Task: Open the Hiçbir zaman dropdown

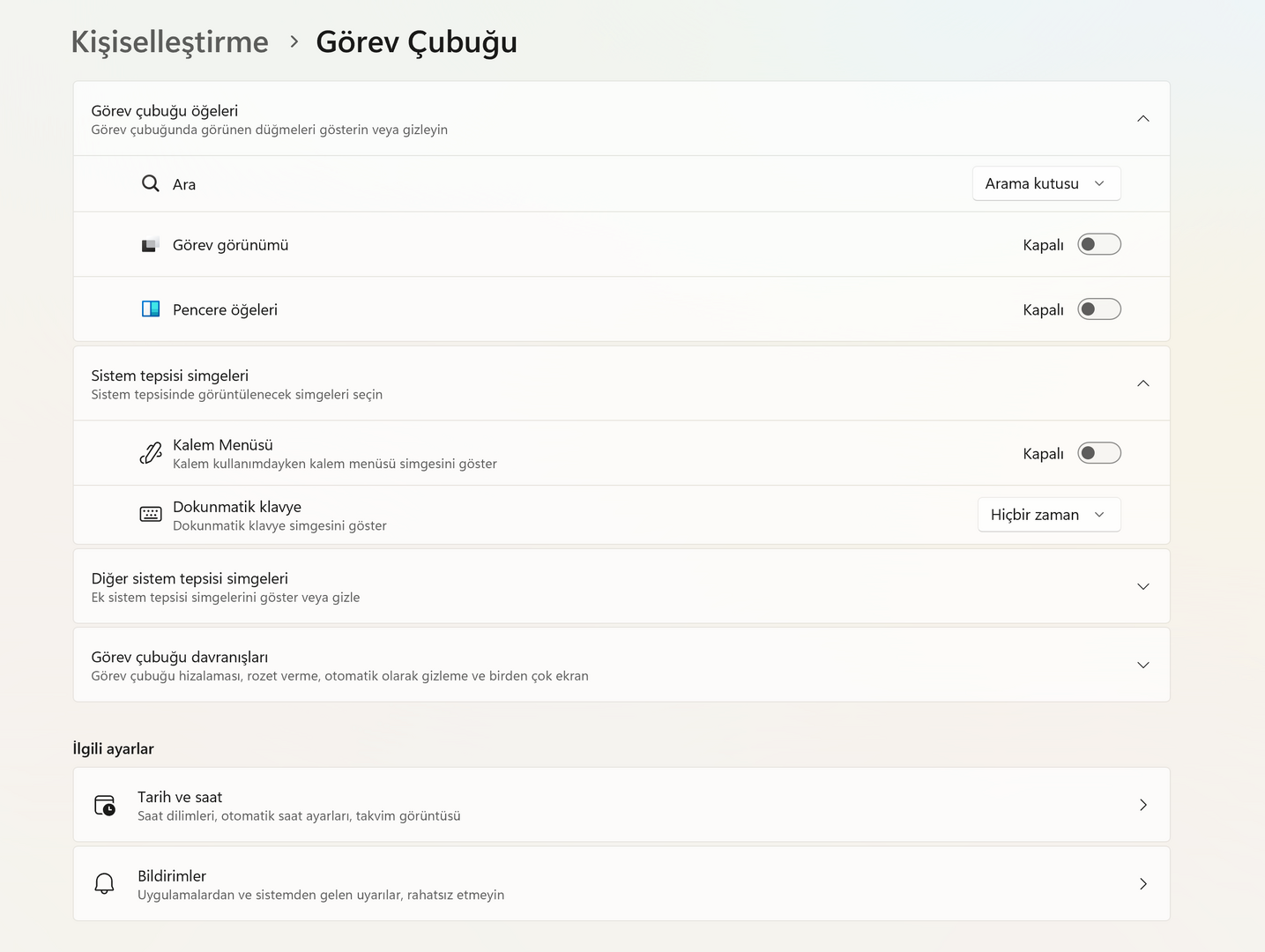Action: pyautogui.click(x=1048, y=515)
